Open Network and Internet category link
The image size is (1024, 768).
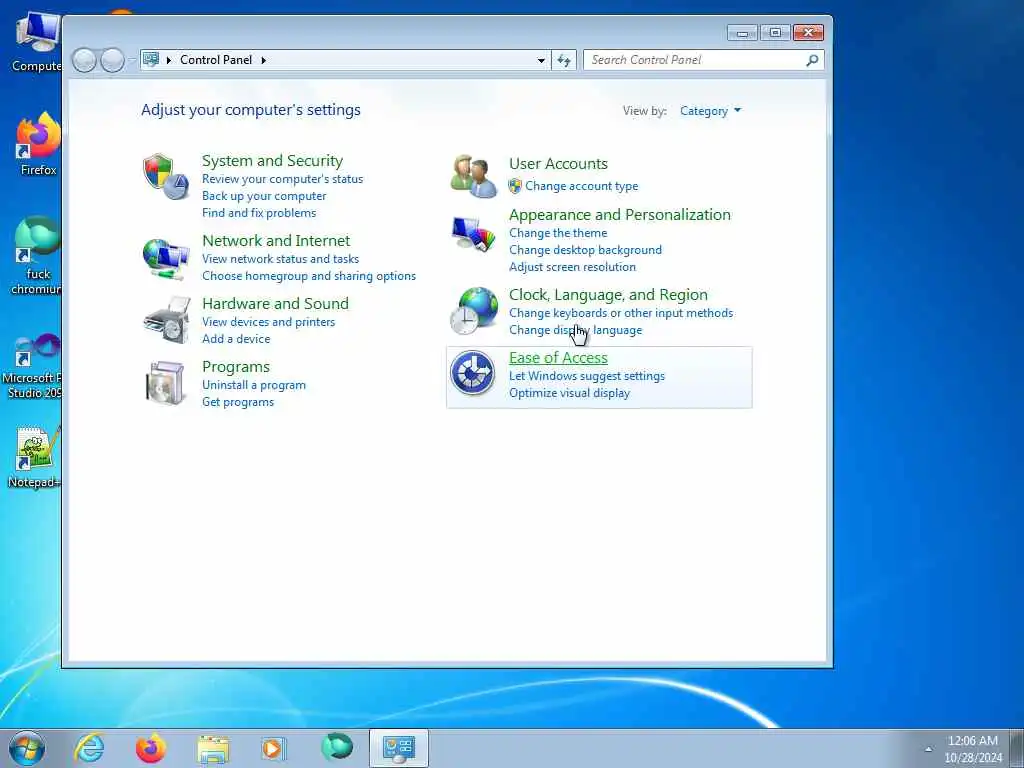pos(276,240)
